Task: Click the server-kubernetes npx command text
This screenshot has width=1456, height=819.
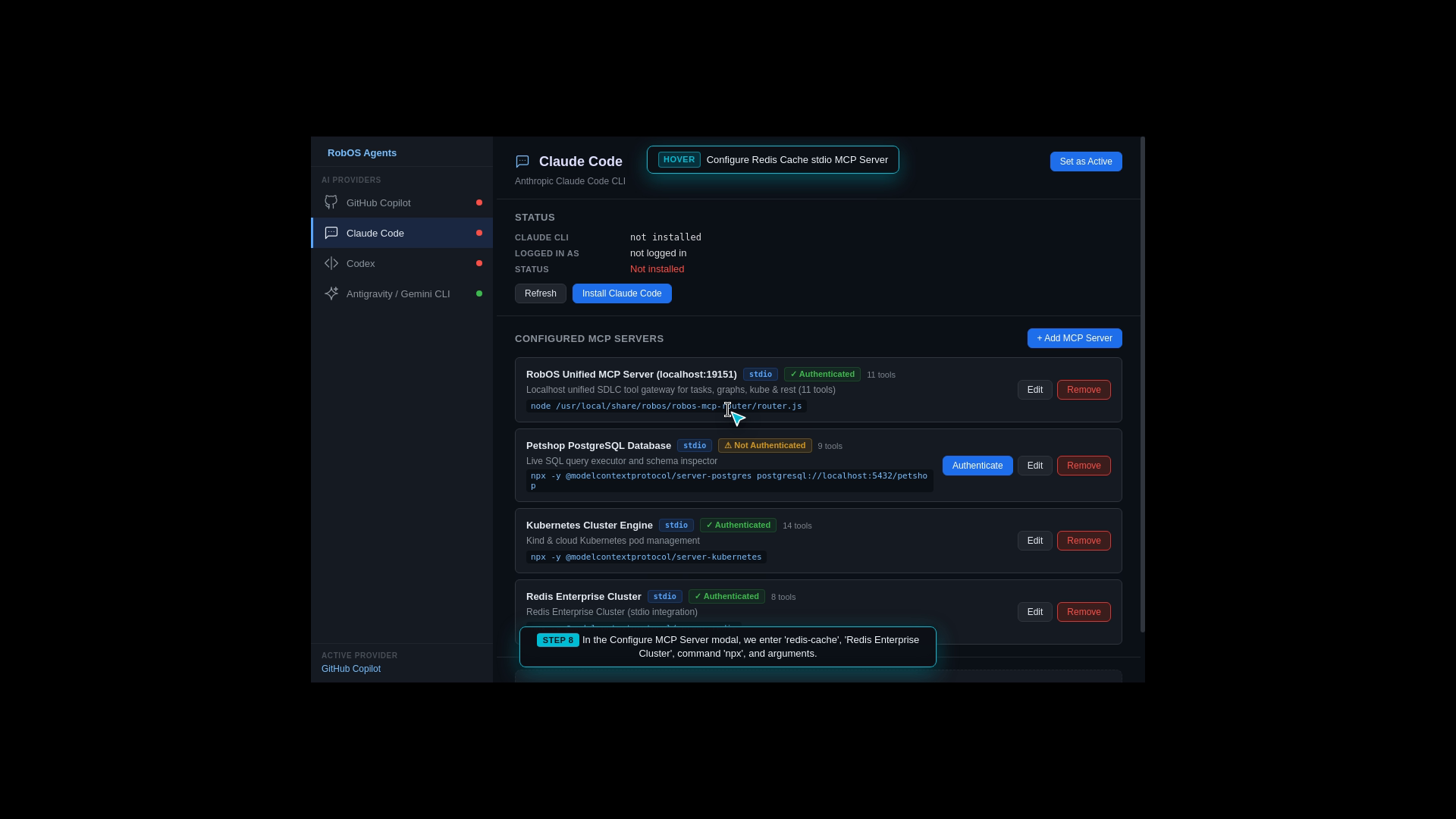Action: pyautogui.click(x=646, y=557)
